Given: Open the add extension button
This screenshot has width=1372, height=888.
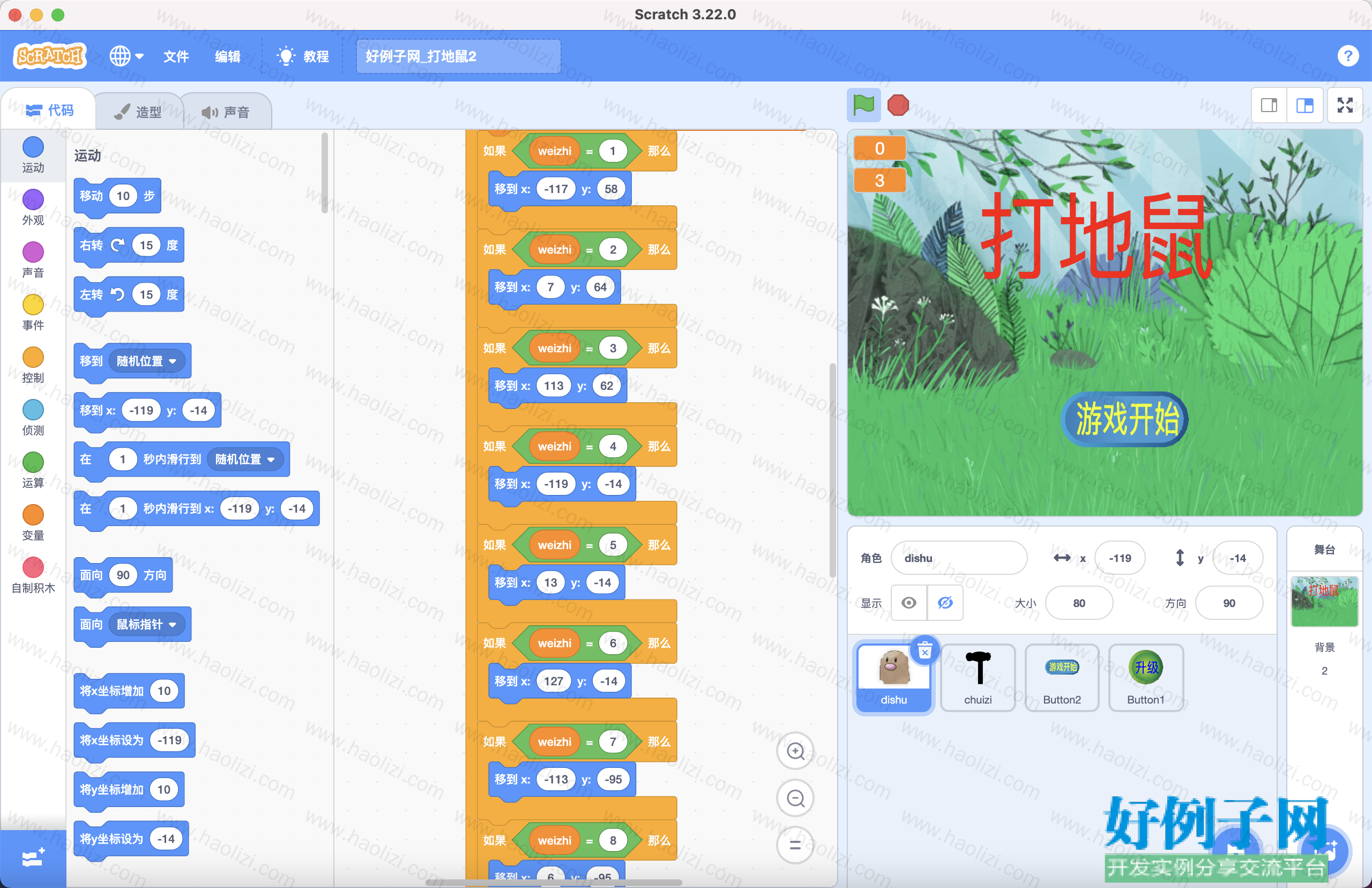Looking at the screenshot, I should 33,859.
